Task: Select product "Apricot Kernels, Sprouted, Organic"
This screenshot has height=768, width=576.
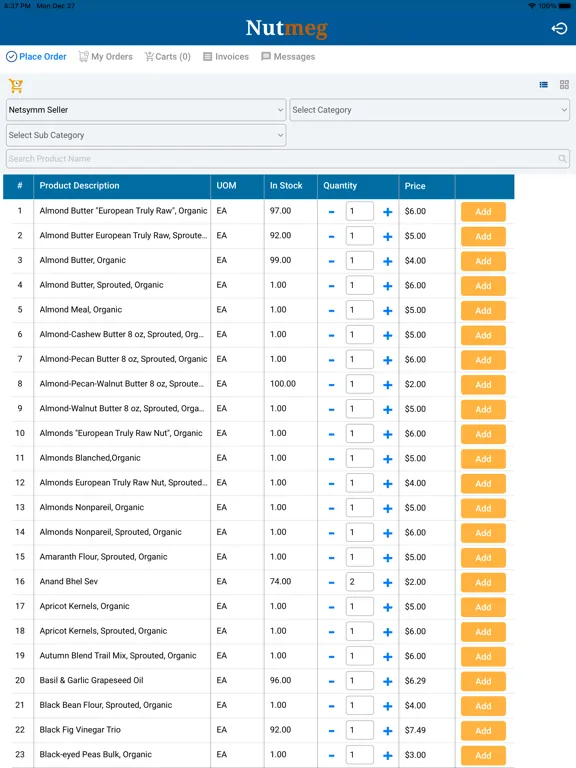Action: pos(103,631)
